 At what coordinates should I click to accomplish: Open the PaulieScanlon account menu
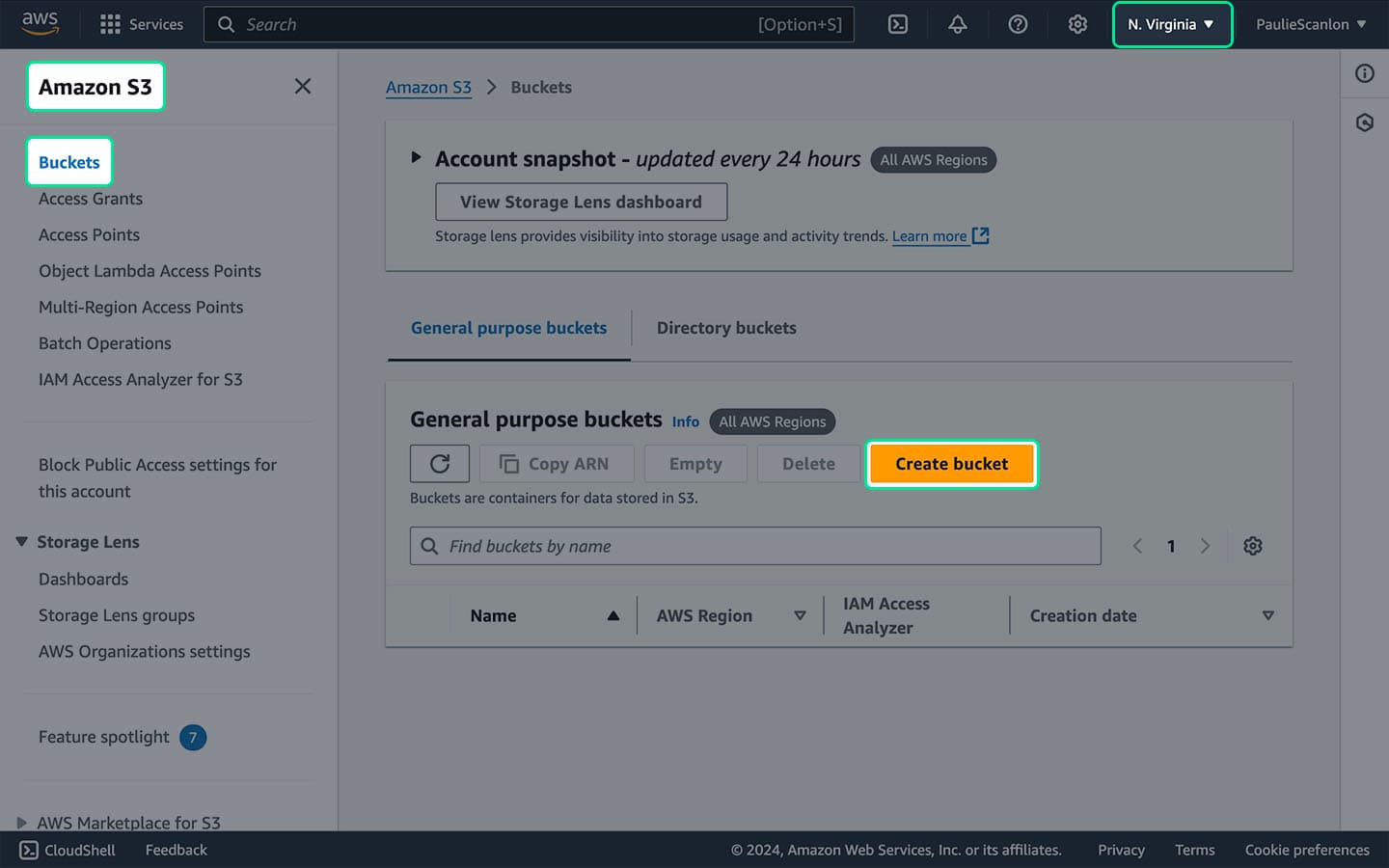tap(1310, 24)
